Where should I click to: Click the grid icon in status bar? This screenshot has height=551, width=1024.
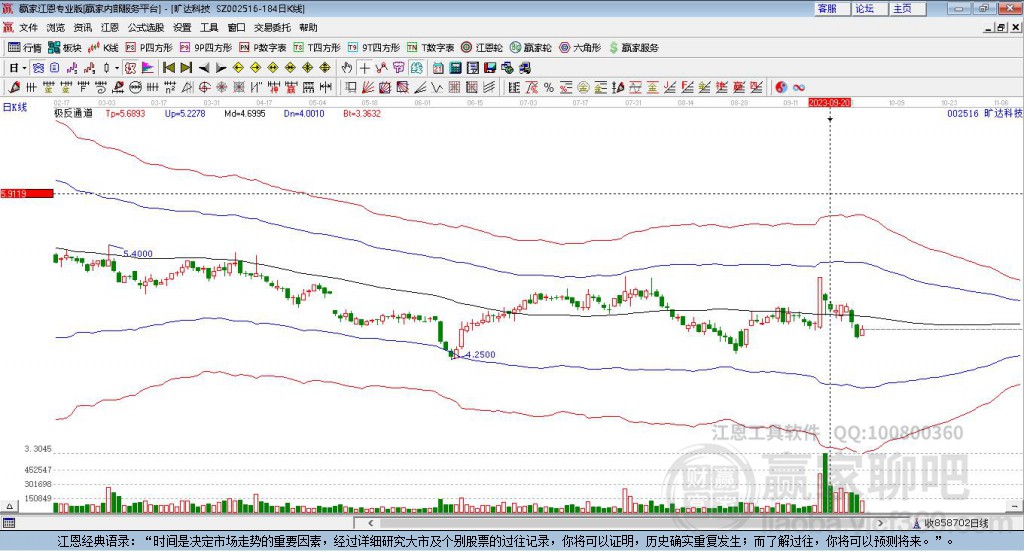coord(8,523)
